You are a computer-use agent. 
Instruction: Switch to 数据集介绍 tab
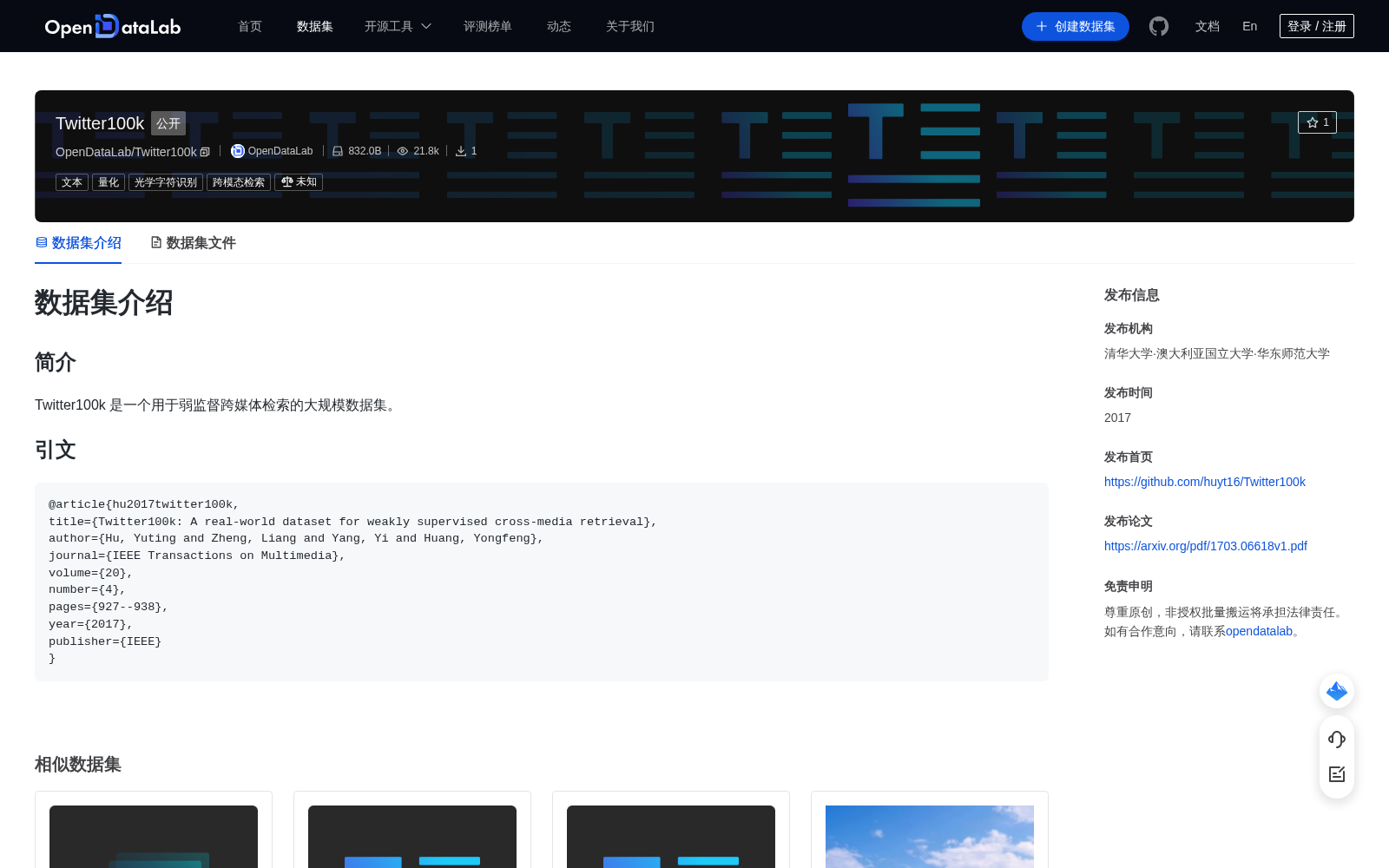pos(78,243)
